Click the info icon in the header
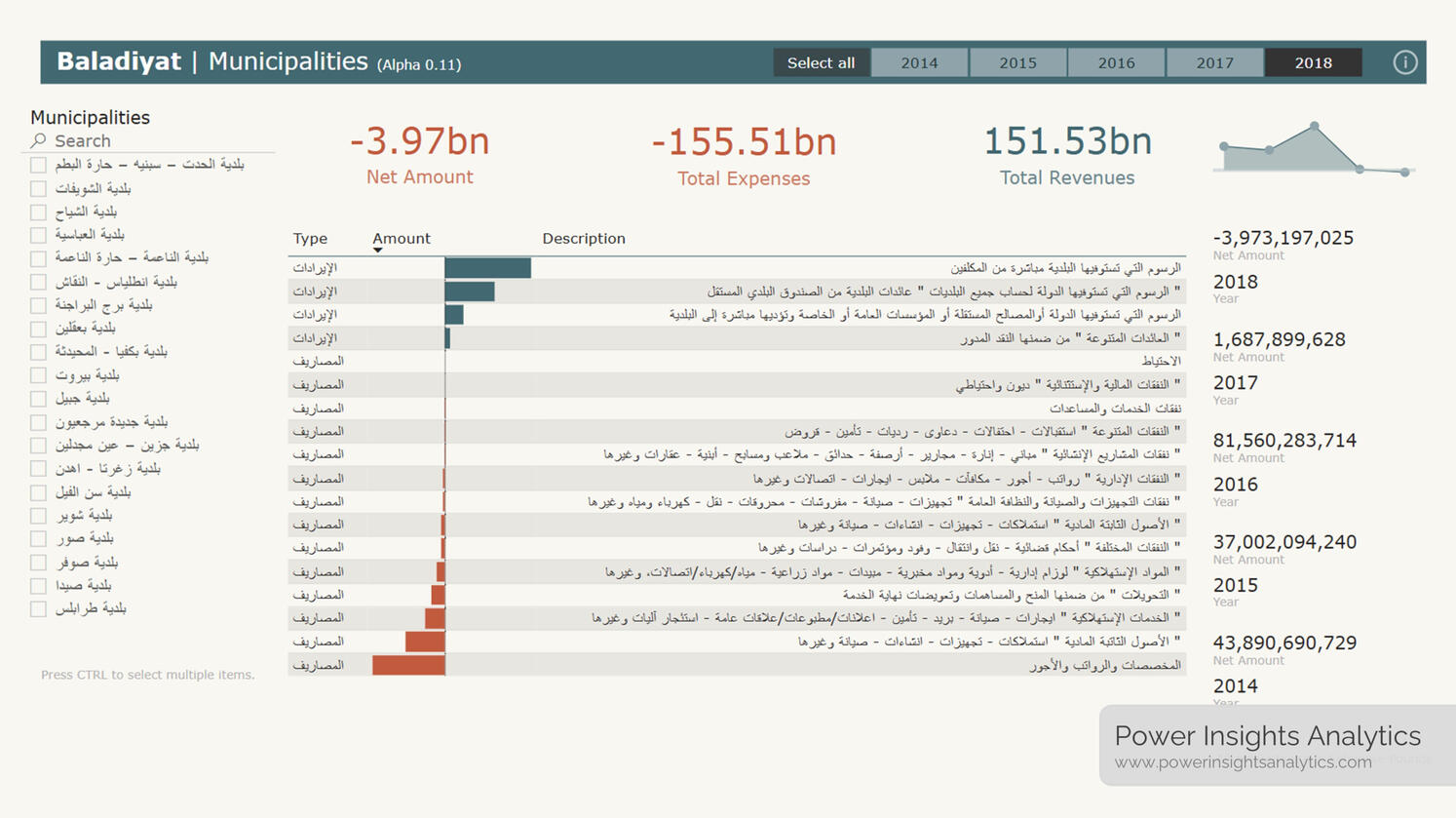The width and height of the screenshot is (1456, 818). pos(1404,62)
